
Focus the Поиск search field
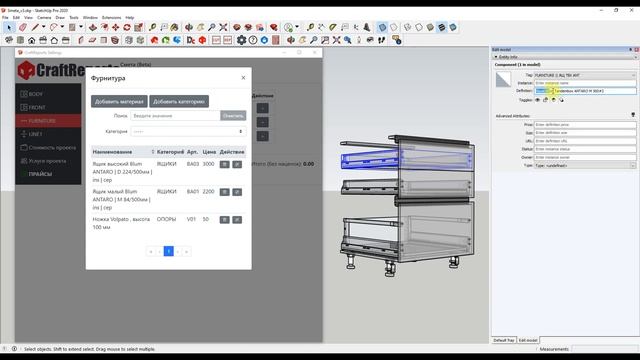pyautogui.click(x=176, y=116)
